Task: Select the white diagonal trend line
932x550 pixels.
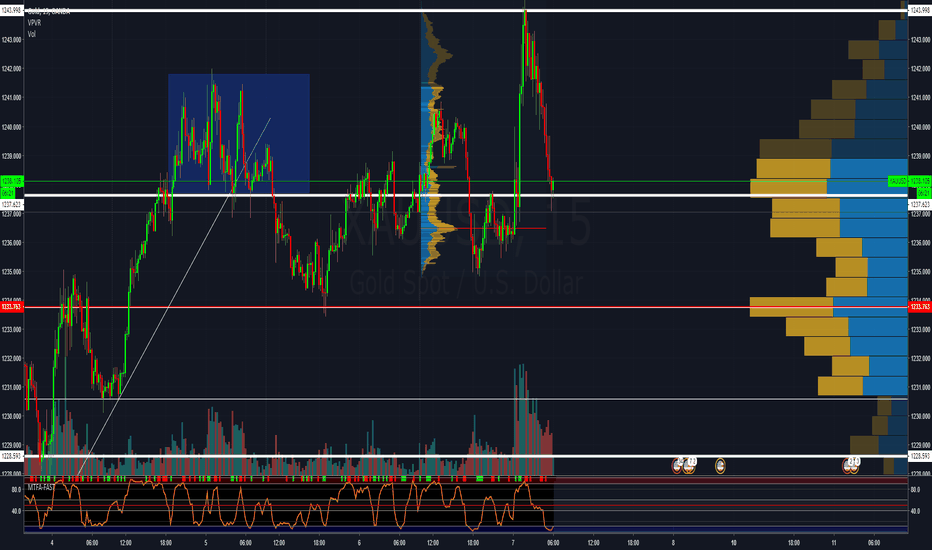Action: point(172,298)
